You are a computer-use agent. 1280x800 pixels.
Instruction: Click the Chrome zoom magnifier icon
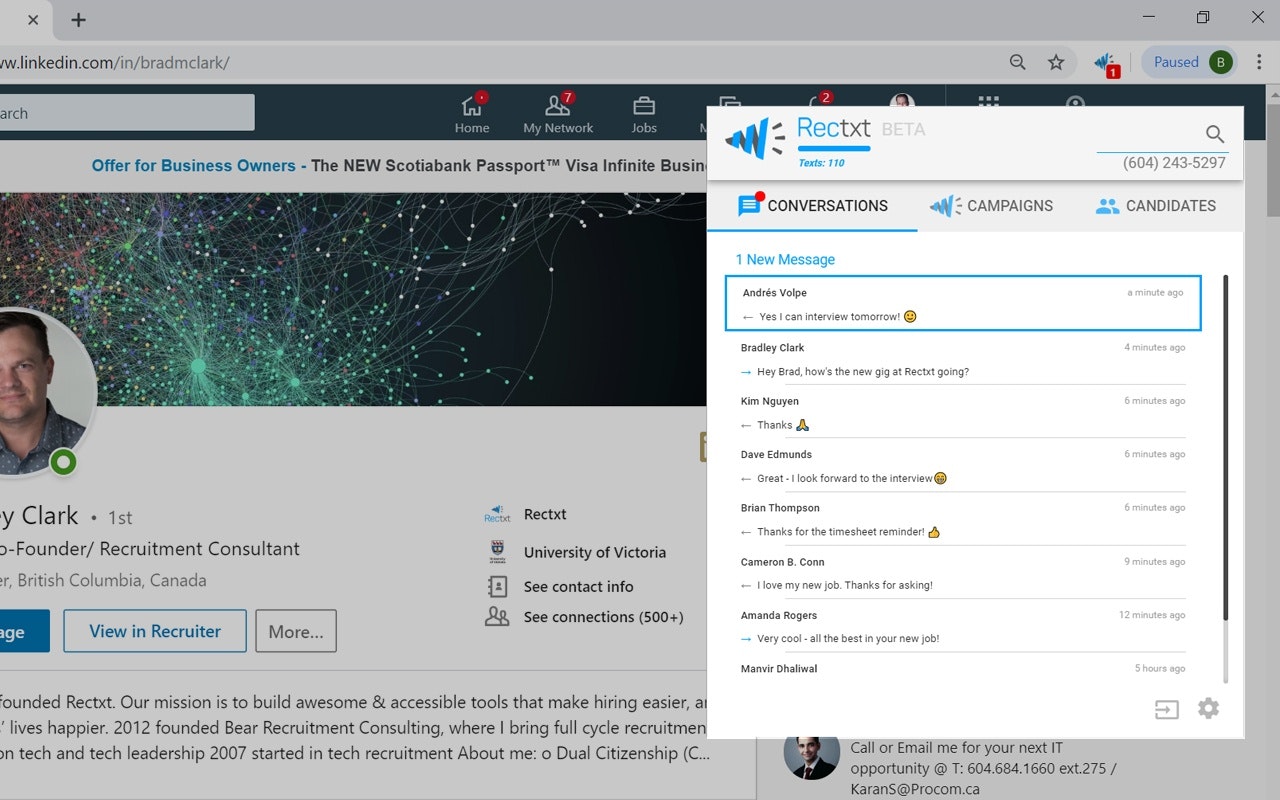1017,62
